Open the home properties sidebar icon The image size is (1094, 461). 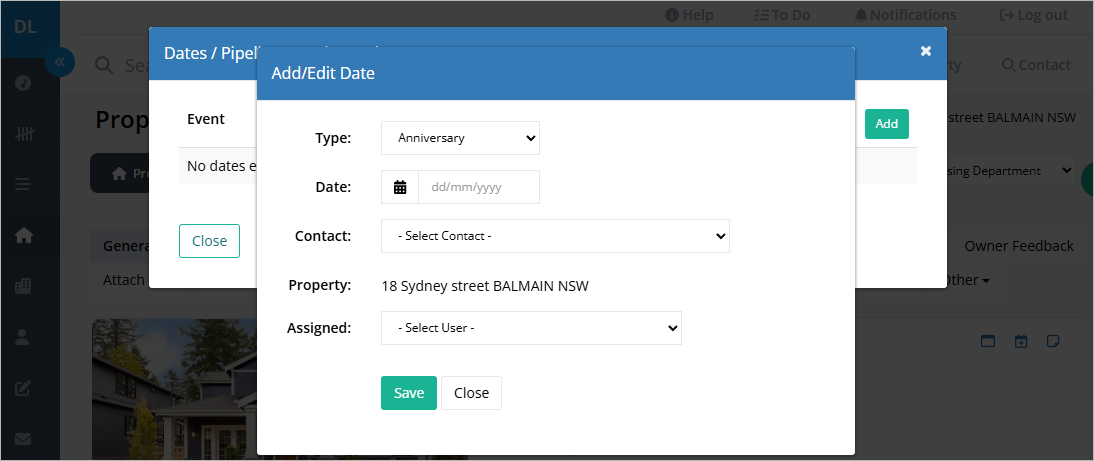tap(23, 235)
